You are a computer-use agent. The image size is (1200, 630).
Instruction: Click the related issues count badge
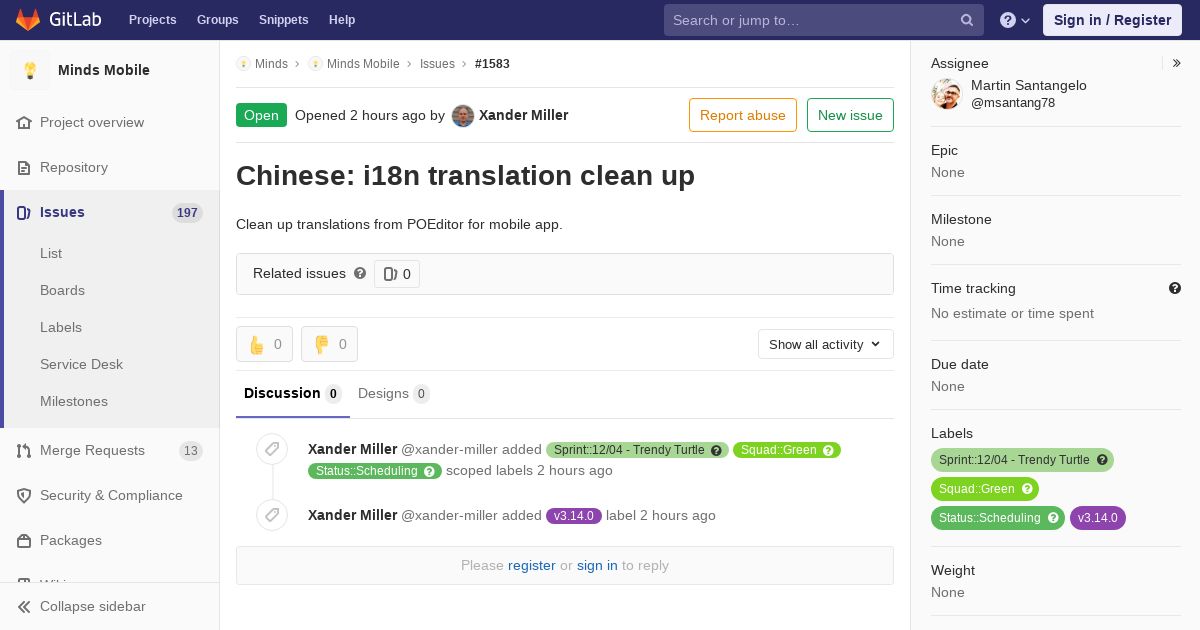coord(397,274)
